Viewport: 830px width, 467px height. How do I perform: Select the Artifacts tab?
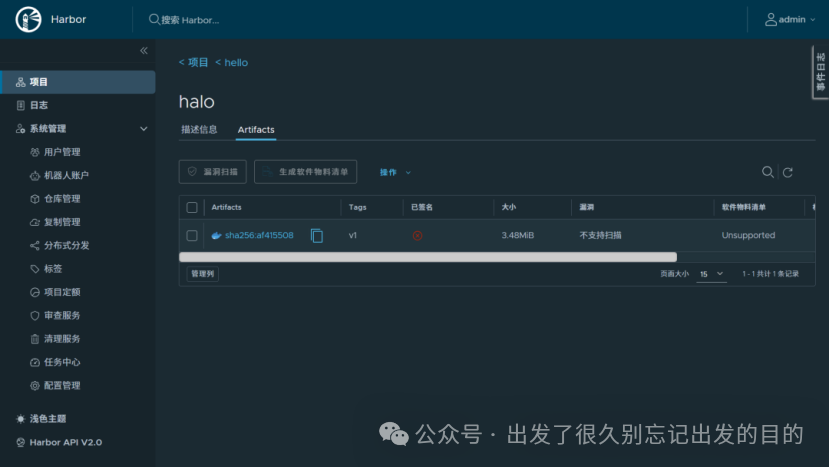[256, 130]
